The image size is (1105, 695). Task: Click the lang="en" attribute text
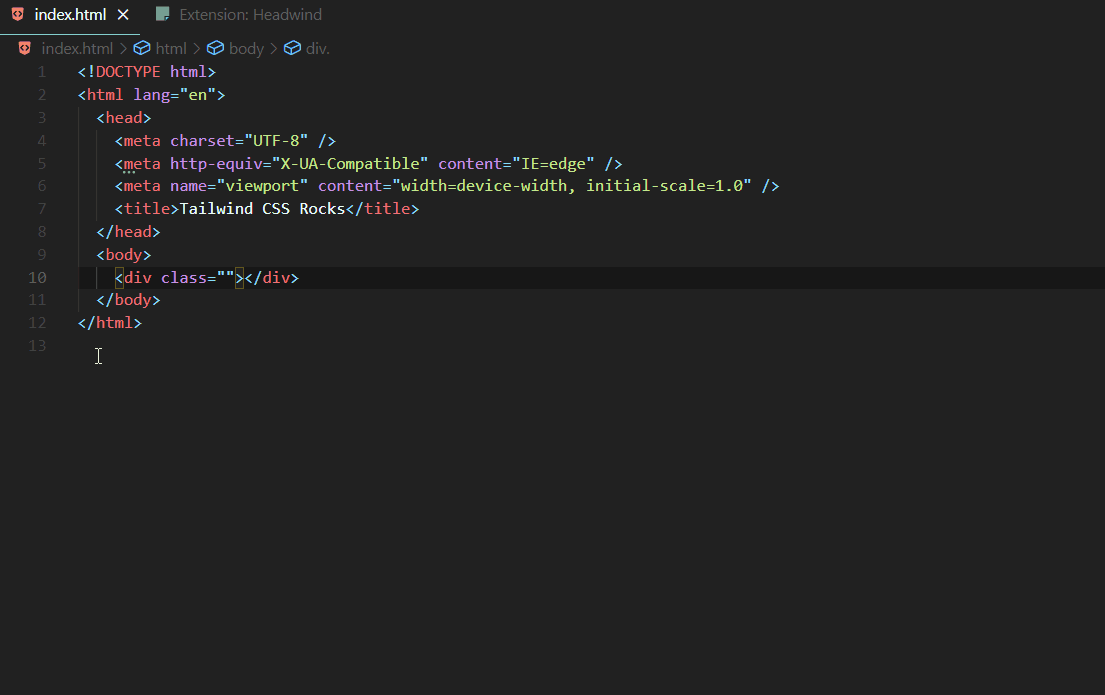175,95
